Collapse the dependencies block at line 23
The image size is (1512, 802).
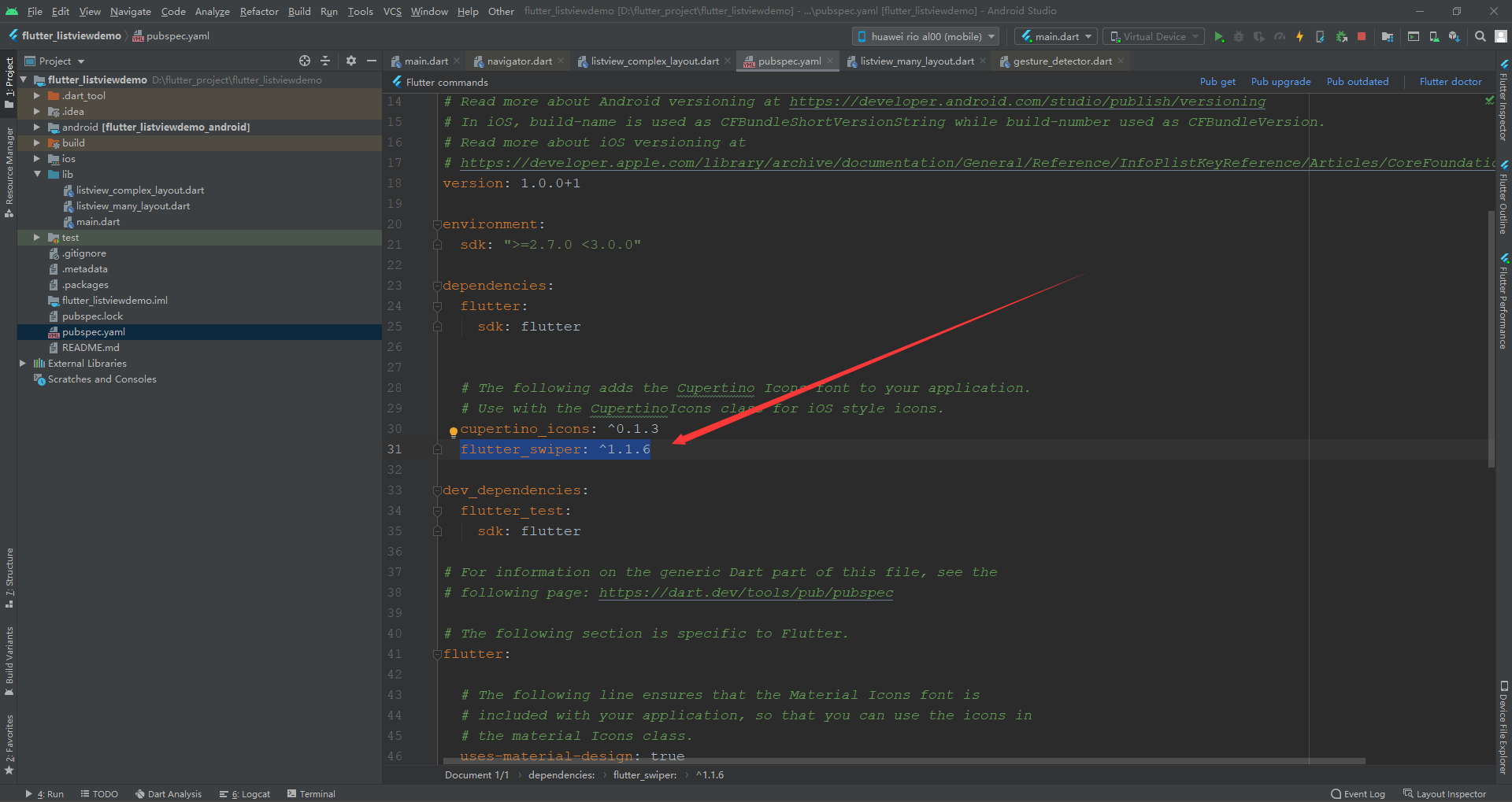[x=437, y=286]
